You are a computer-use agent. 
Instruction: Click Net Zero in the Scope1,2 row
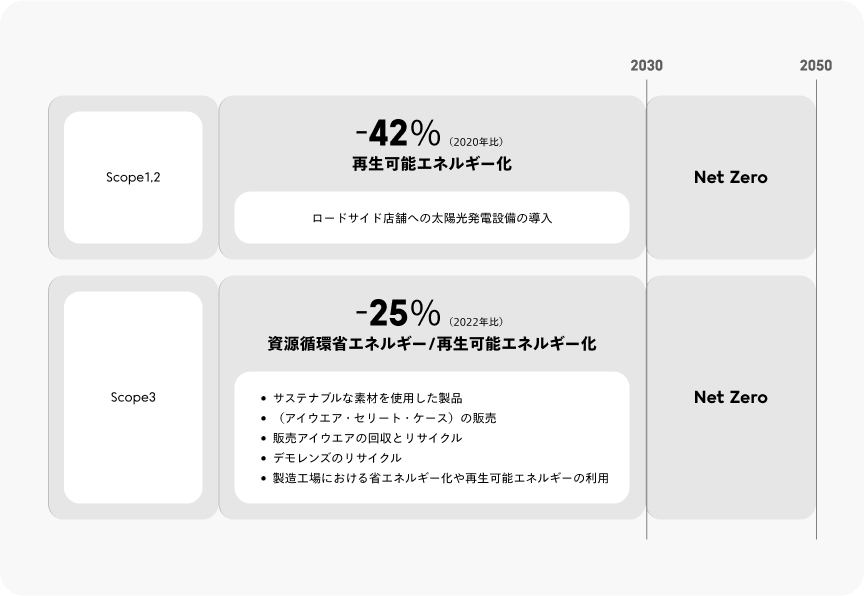pos(731,177)
